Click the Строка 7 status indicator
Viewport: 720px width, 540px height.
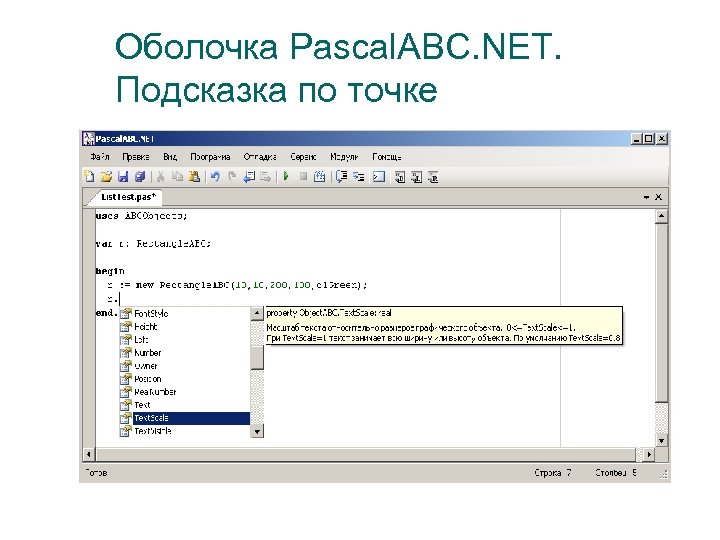(x=553, y=472)
